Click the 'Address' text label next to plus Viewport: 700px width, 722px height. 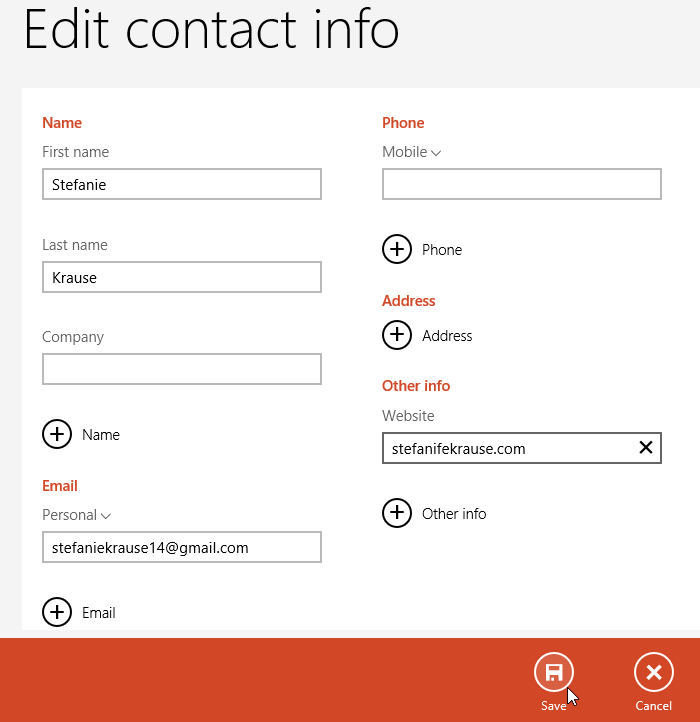point(447,336)
